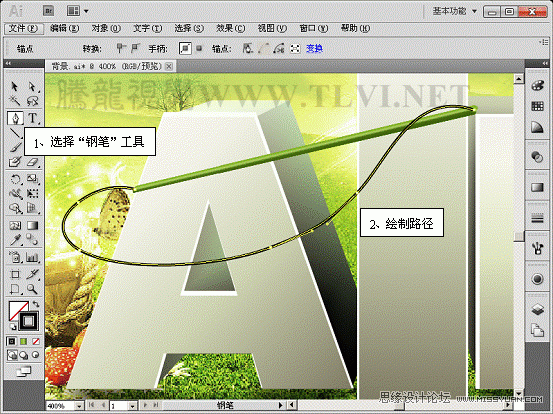Image resolution: width=553 pixels, height=414 pixels.
Task: Jump to last artboard button
Action: (156, 406)
